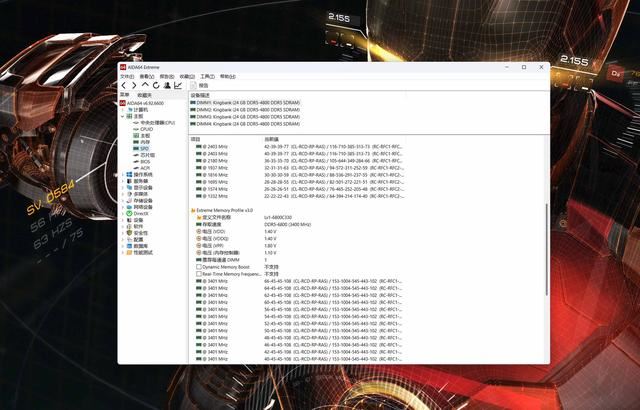640x410 pixels.
Task: Expand the 显示设备 tree node arrow
Action: (123, 188)
